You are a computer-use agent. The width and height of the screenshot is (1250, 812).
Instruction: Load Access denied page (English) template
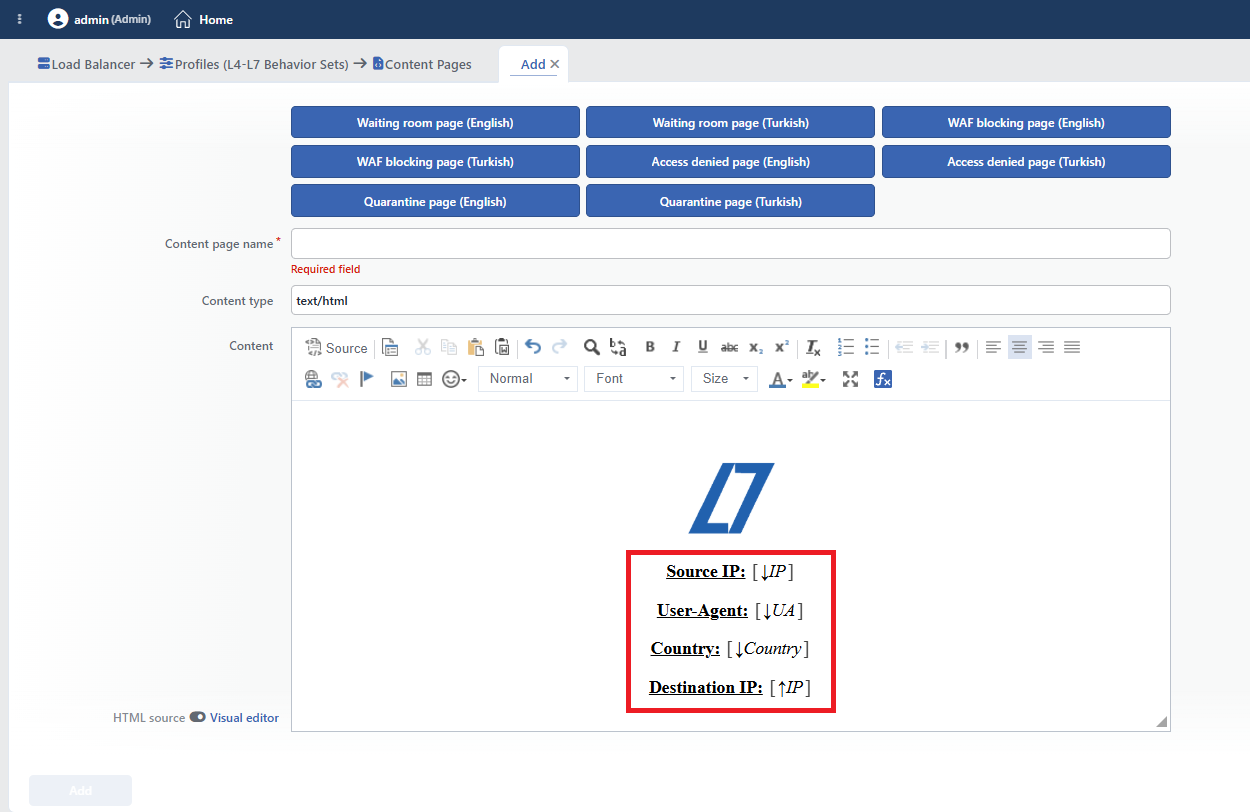pyautogui.click(x=731, y=161)
